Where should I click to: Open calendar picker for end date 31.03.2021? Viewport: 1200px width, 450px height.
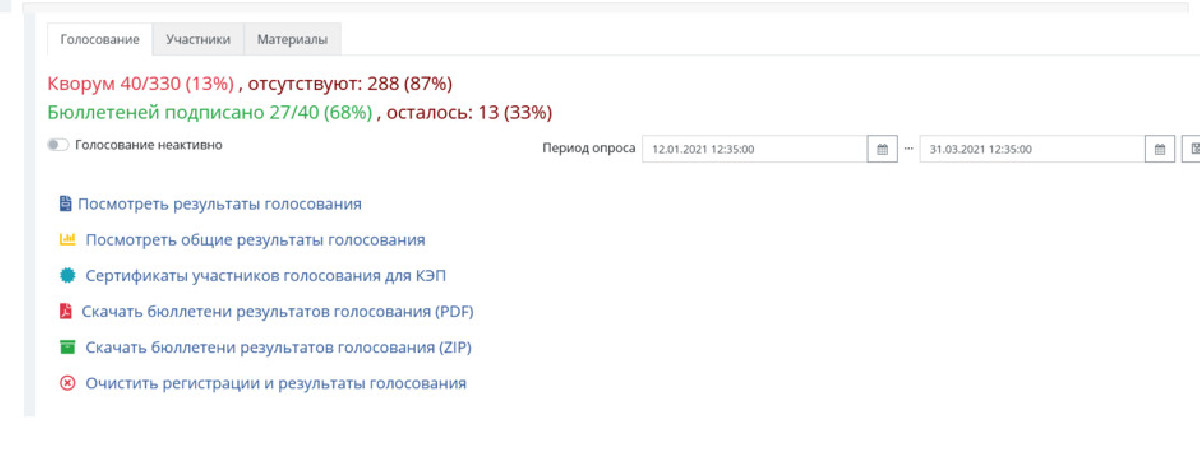[x=1160, y=149]
